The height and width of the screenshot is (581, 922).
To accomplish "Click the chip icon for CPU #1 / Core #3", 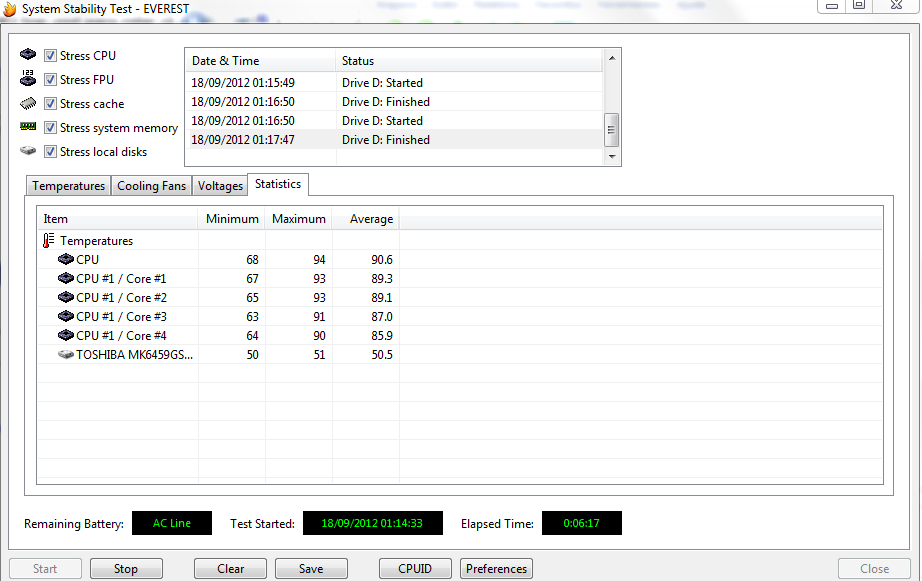I will point(66,317).
